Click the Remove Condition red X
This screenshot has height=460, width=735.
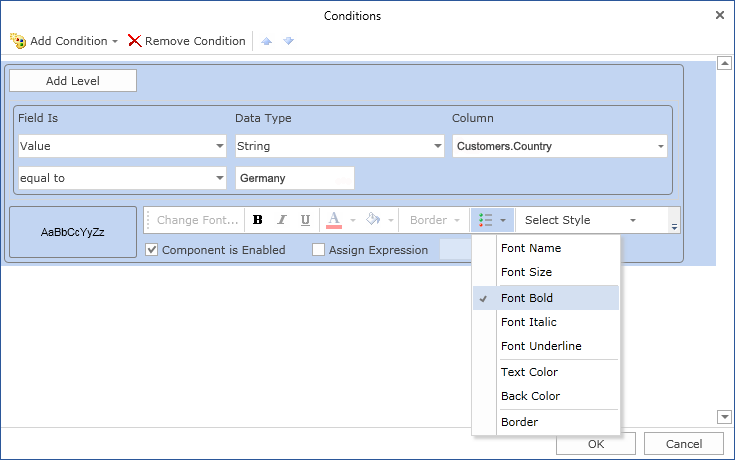(x=134, y=41)
